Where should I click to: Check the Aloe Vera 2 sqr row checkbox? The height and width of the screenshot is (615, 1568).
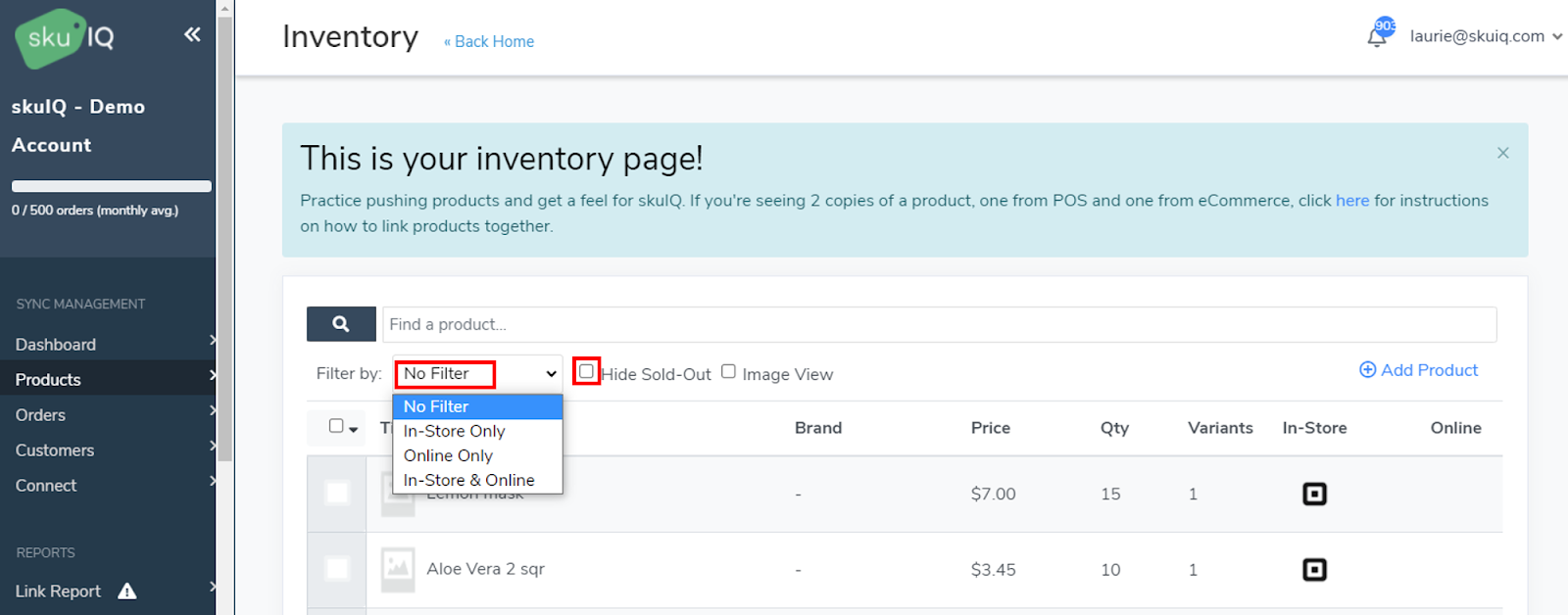tap(337, 569)
